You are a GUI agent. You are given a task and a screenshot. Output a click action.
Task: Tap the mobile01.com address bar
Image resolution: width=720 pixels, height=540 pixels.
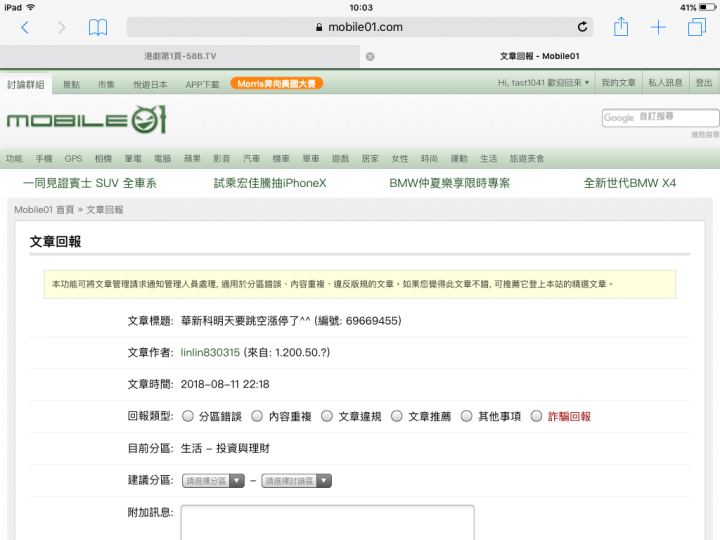pos(360,27)
